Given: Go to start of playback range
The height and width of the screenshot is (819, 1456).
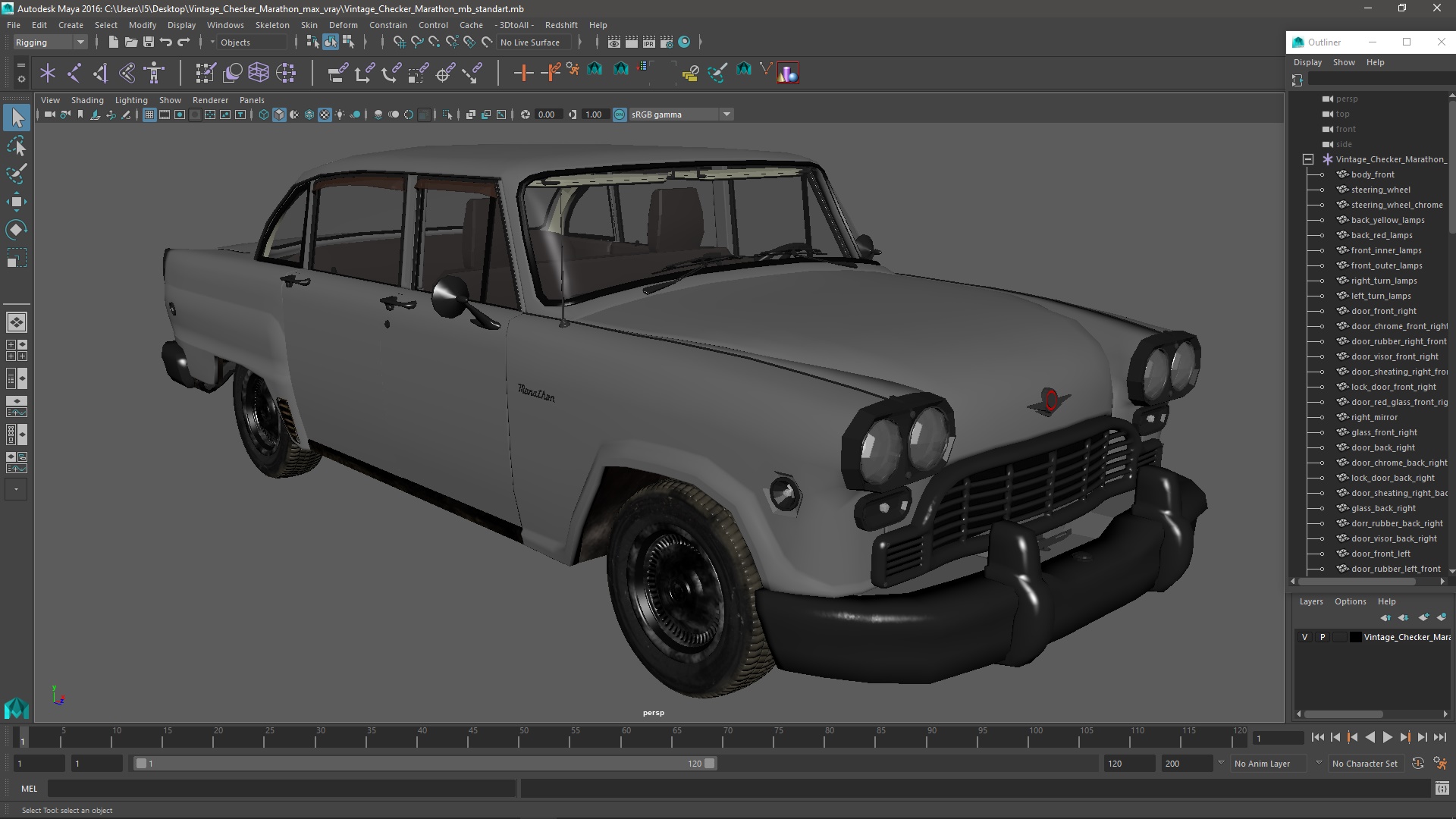Looking at the screenshot, I should tap(1317, 737).
